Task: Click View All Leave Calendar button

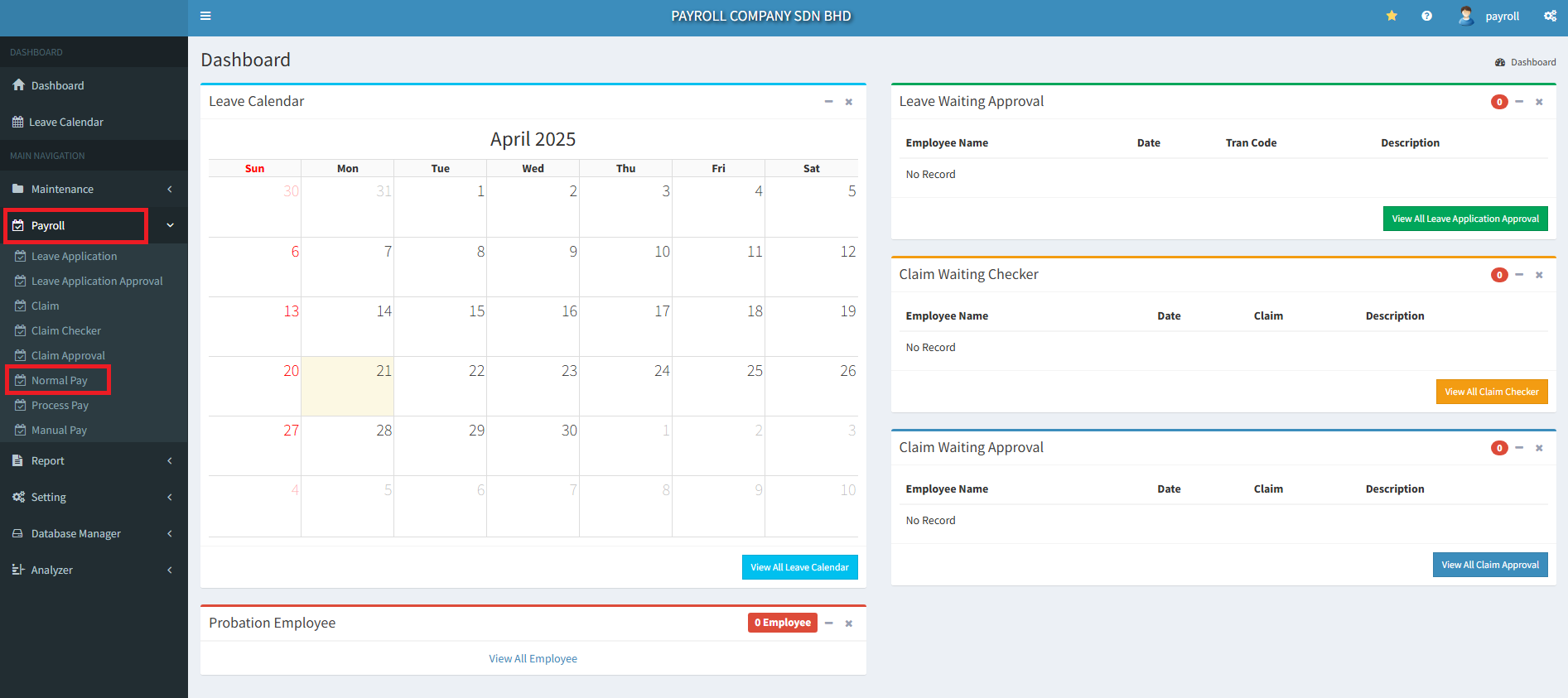Action: pyautogui.click(x=799, y=567)
